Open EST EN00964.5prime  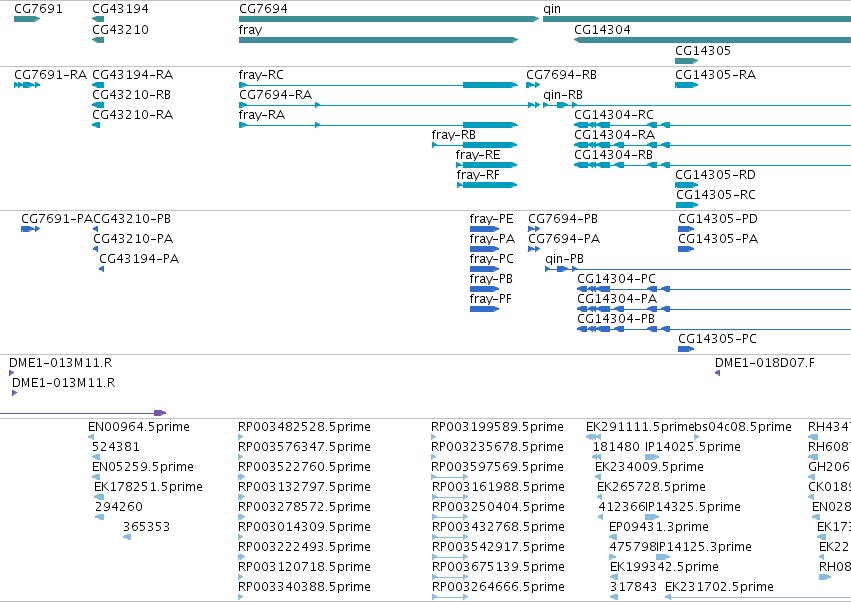coord(139,427)
